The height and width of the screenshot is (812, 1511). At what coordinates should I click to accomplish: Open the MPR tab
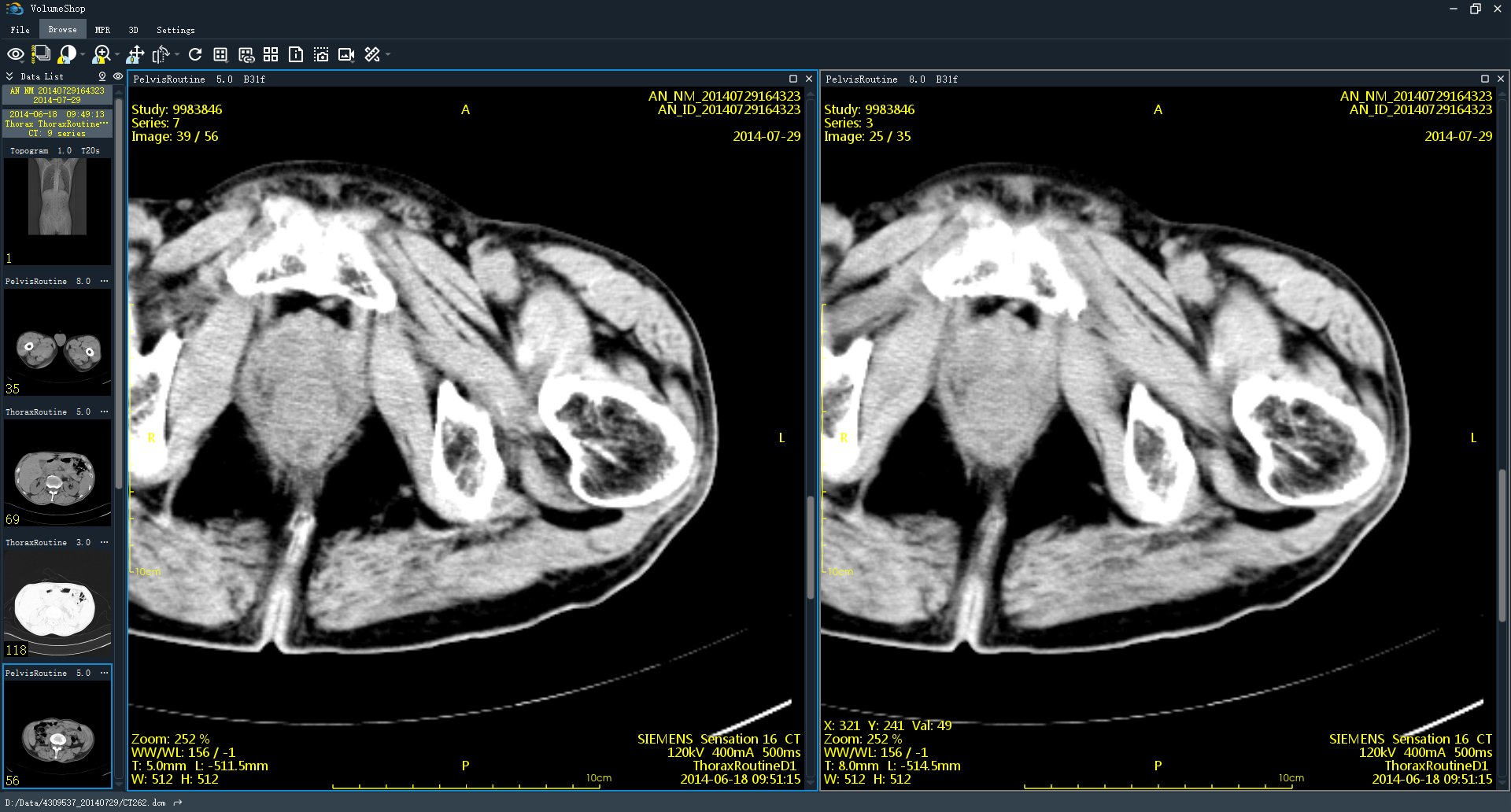coord(102,30)
